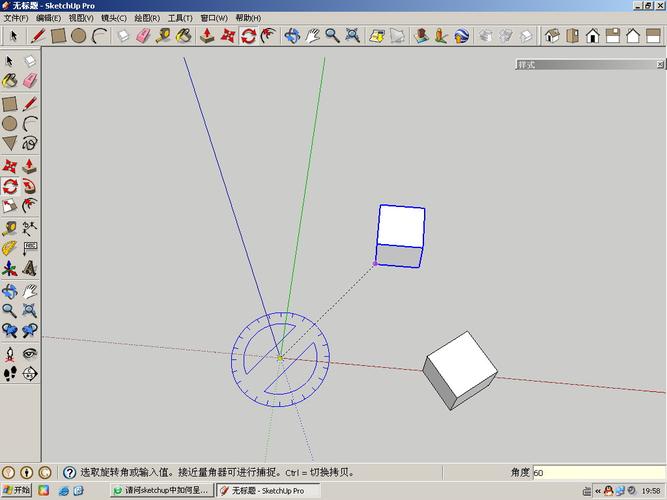Click the Windows 开始 Start button
This screenshot has width=667, height=500.
17,491
